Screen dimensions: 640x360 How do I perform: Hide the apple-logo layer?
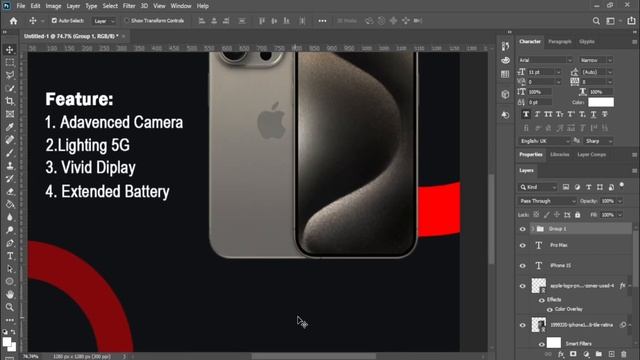tap(522, 286)
